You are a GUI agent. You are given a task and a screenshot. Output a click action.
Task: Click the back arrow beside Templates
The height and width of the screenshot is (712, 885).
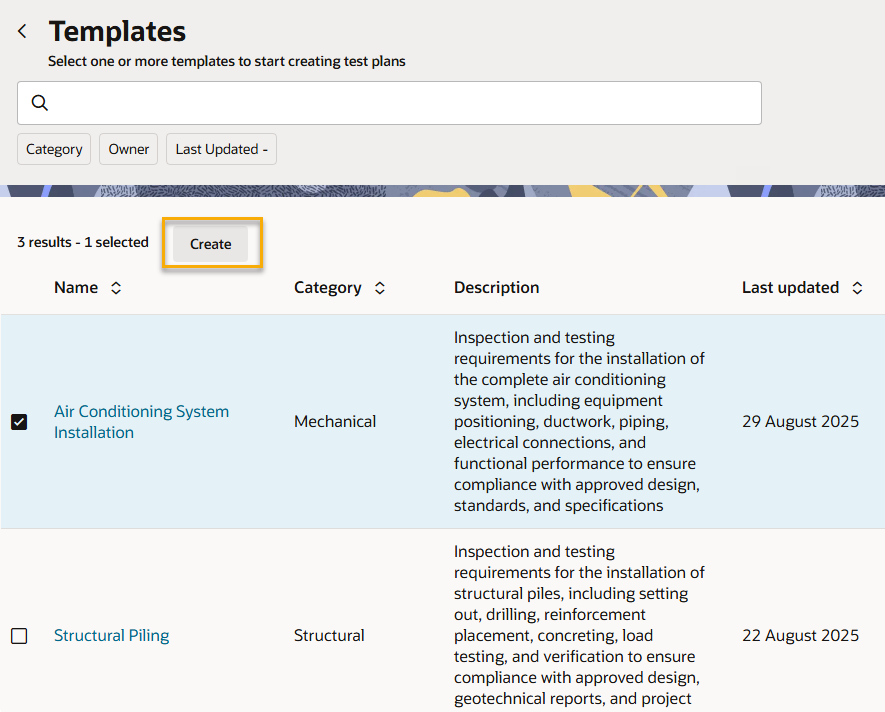coord(22,32)
